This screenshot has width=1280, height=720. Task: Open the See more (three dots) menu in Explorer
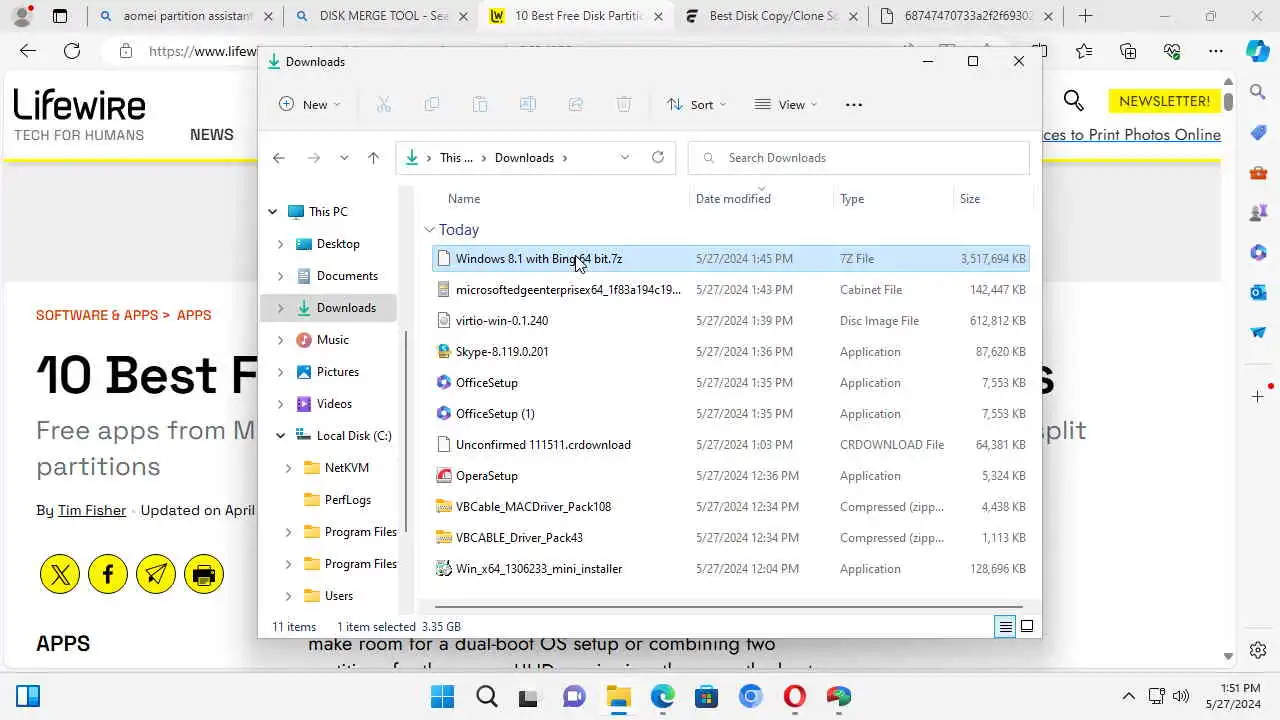pyautogui.click(x=853, y=104)
